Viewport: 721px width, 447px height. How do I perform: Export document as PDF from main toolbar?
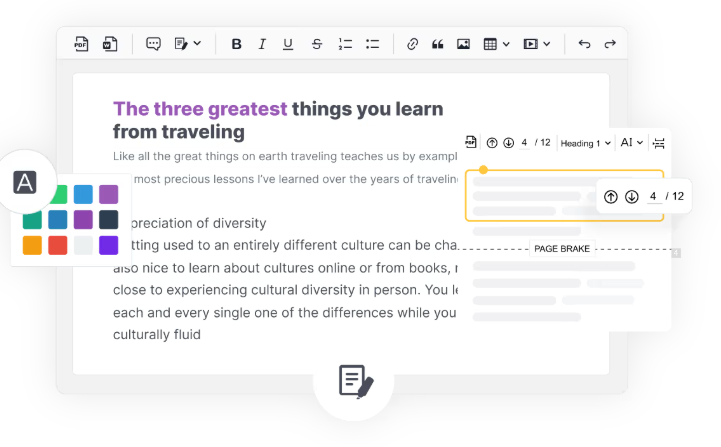(x=82, y=44)
